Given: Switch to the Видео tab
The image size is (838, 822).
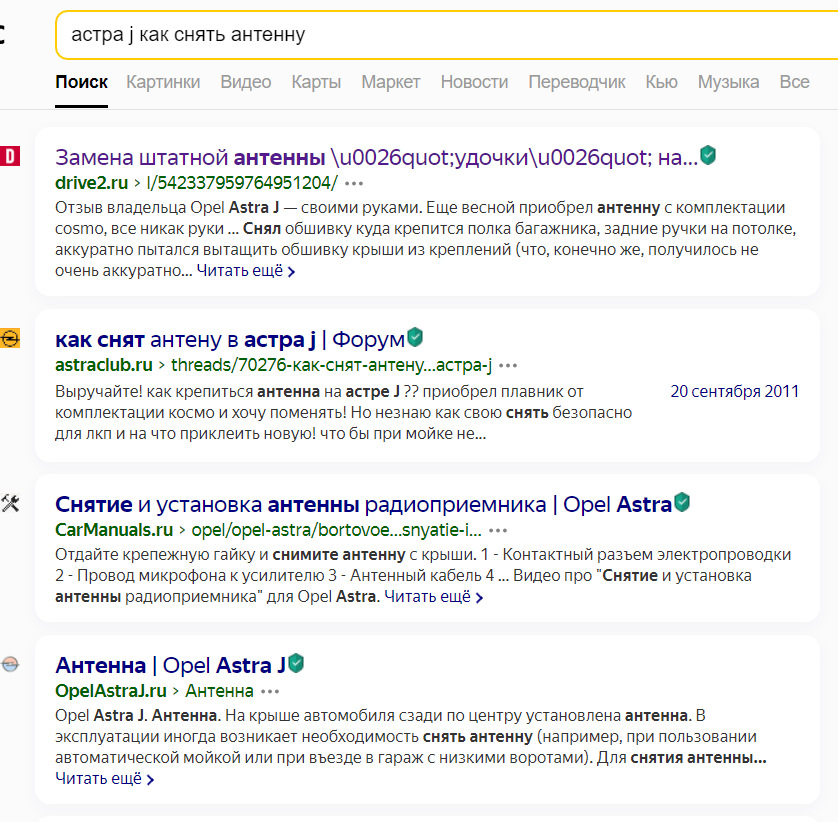Looking at the screenshot, I should click(246, 82).
